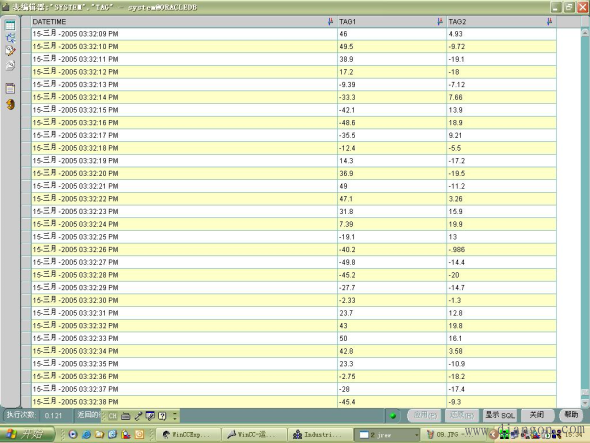Open the IME bar options arrows
The height and width of the screenshot is (443, 590).
tap(175, 416)
